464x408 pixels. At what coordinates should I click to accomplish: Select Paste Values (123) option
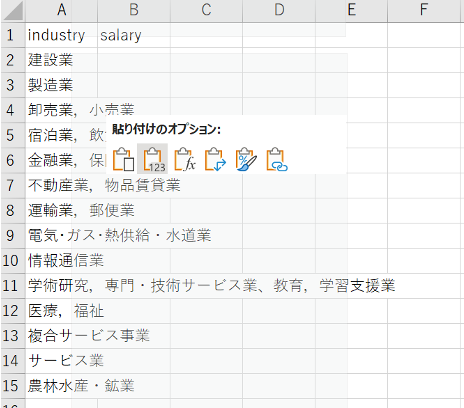coord(153,159)
